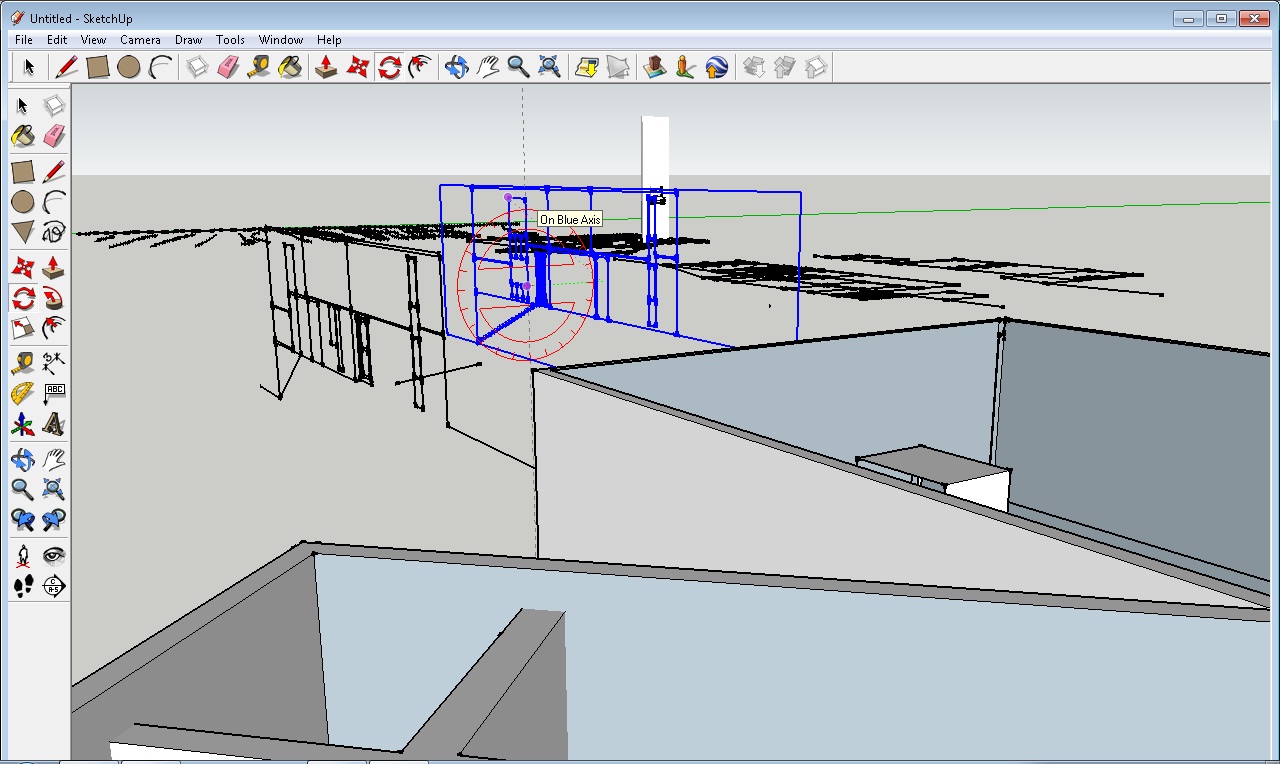1280x764 pixels.
Task: Click the active Rotate tool in the horizontal toolbar
Action: coord(389,67)
